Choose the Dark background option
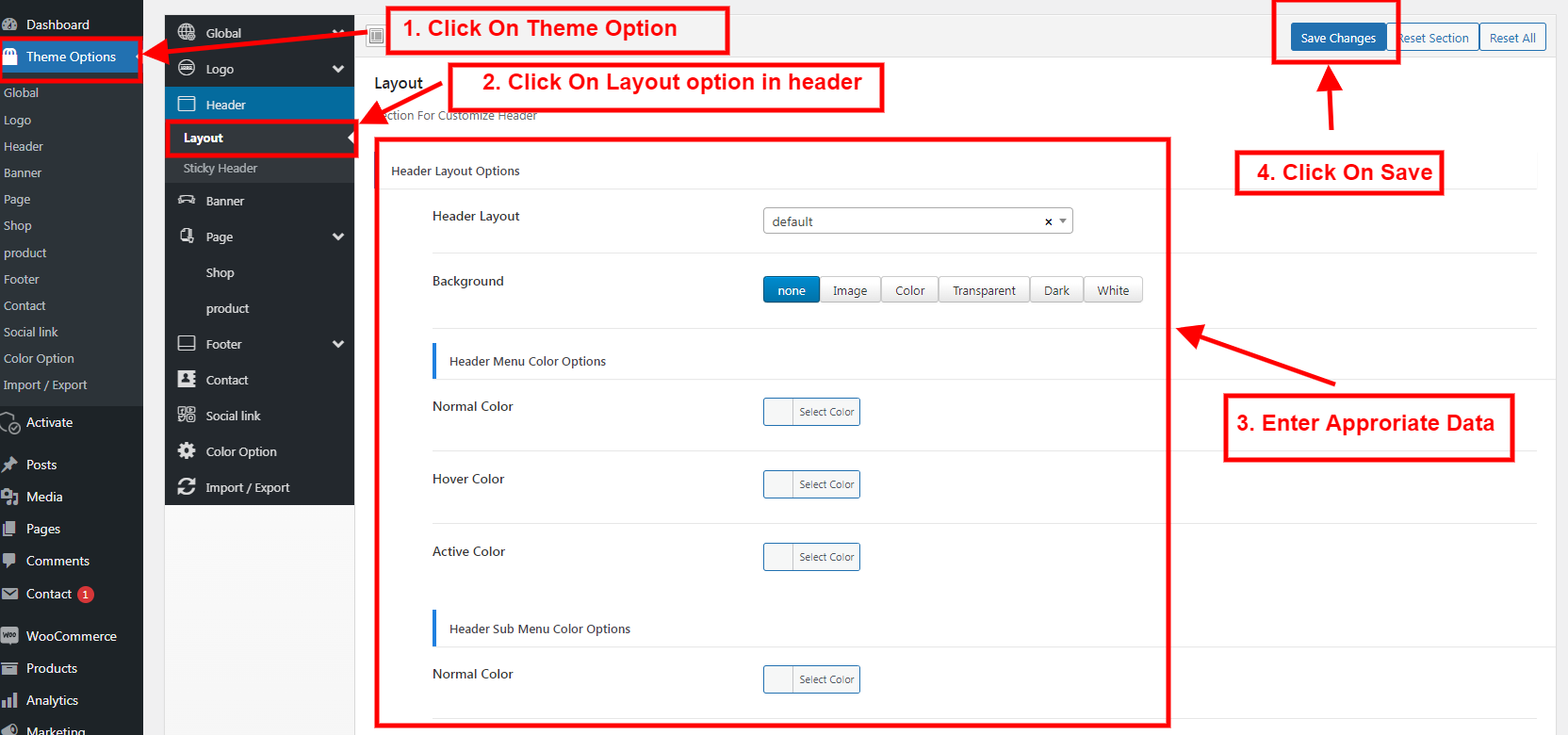Viewport: 1568px width, 735px height. tap(1055, 290)
